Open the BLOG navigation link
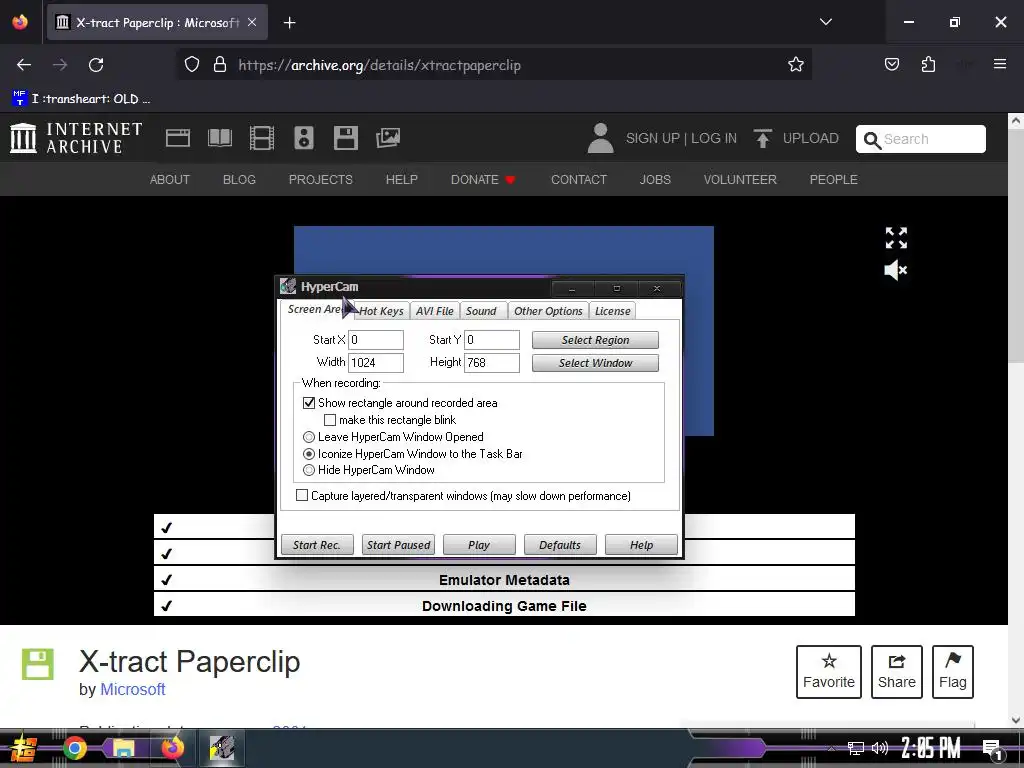Image resolution: width=1024 pixels, height=768 pixels. pos(239,180)
